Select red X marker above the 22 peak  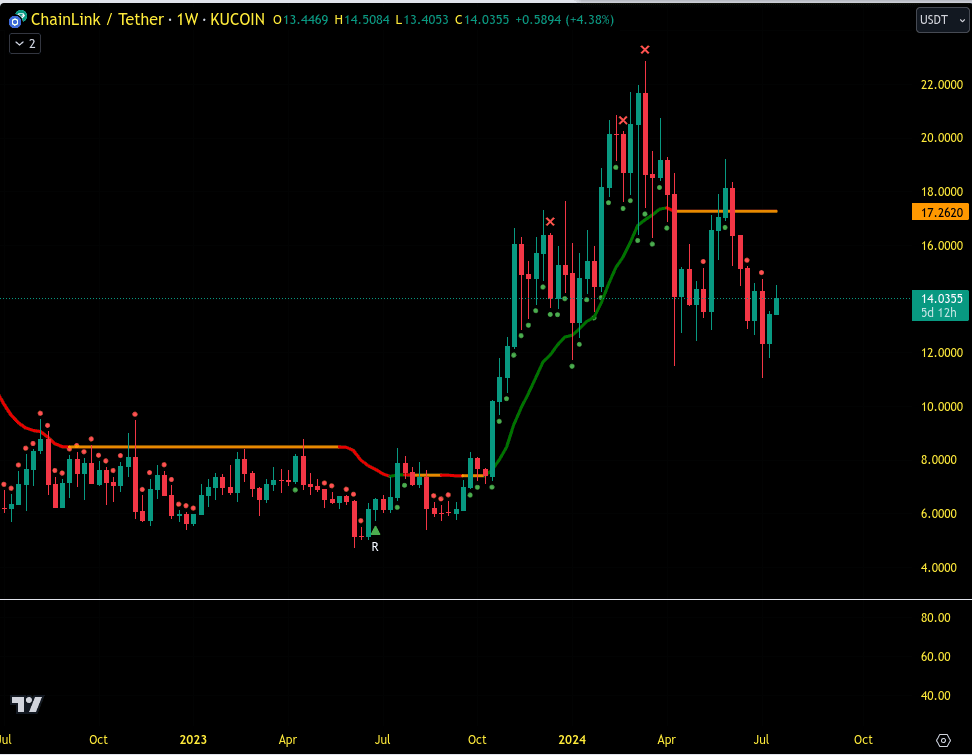click(x=645, y=50)
